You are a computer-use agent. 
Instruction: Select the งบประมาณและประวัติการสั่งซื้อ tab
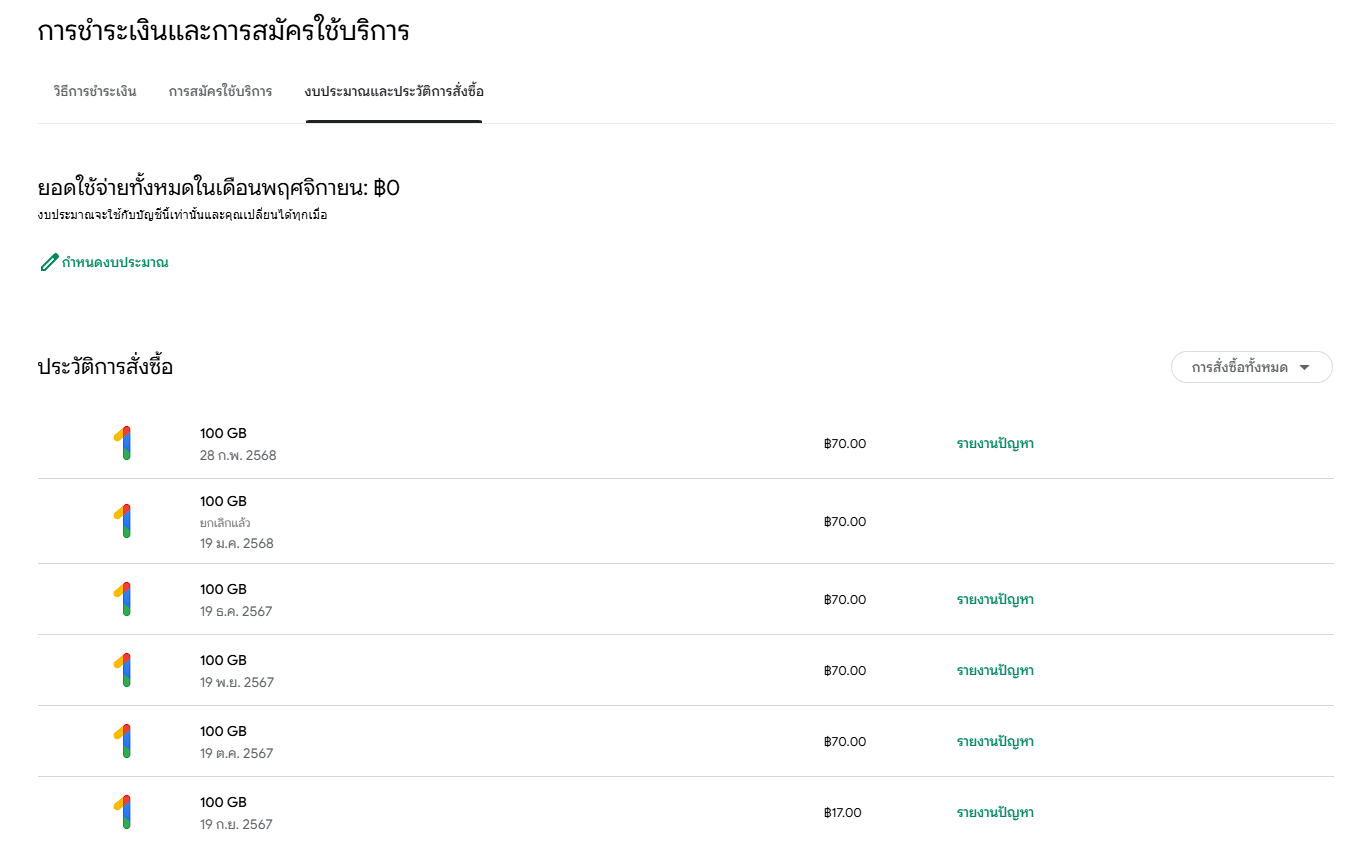[394, 92]
